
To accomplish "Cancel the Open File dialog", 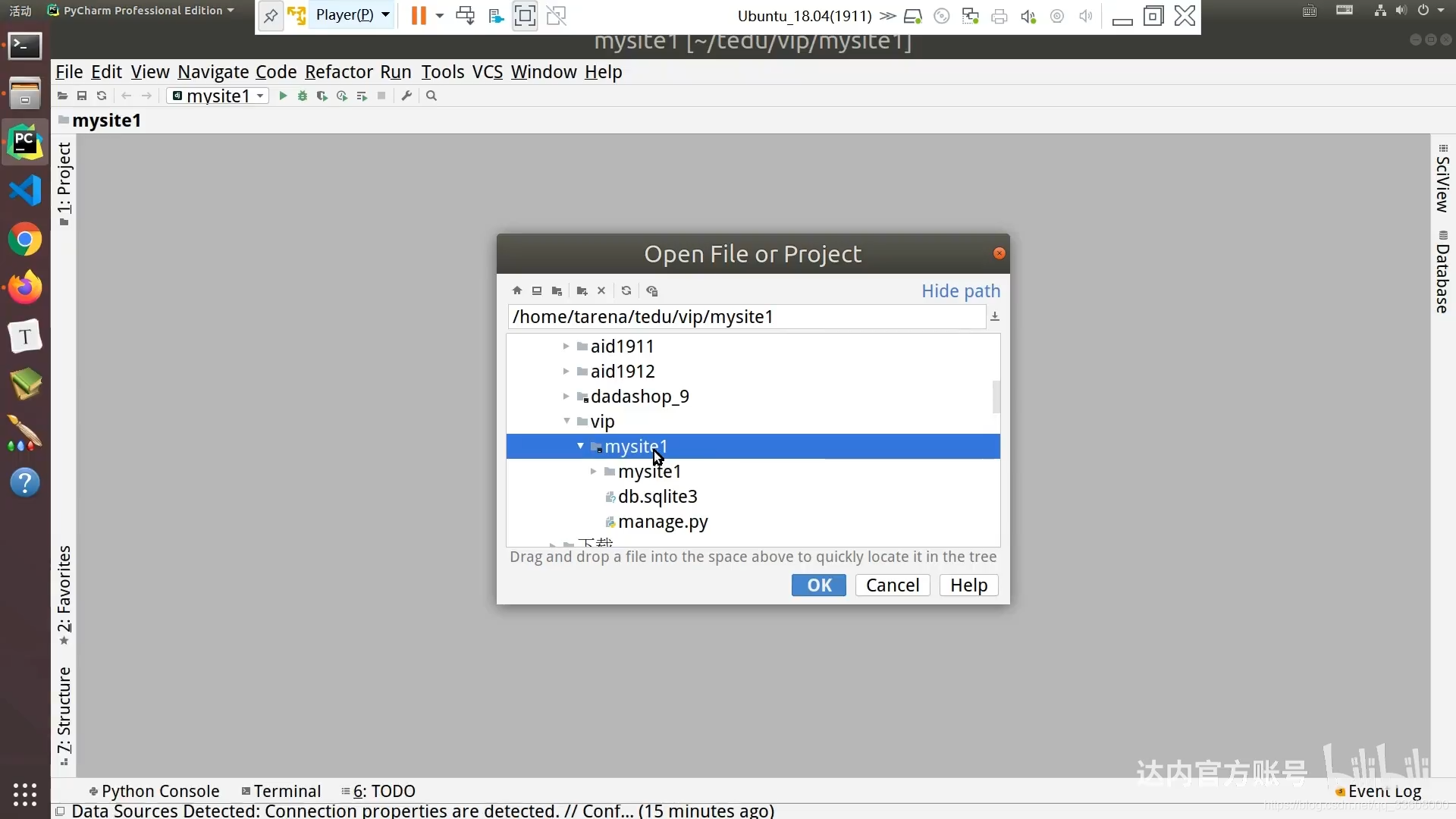I will click(x=893, y=585).
